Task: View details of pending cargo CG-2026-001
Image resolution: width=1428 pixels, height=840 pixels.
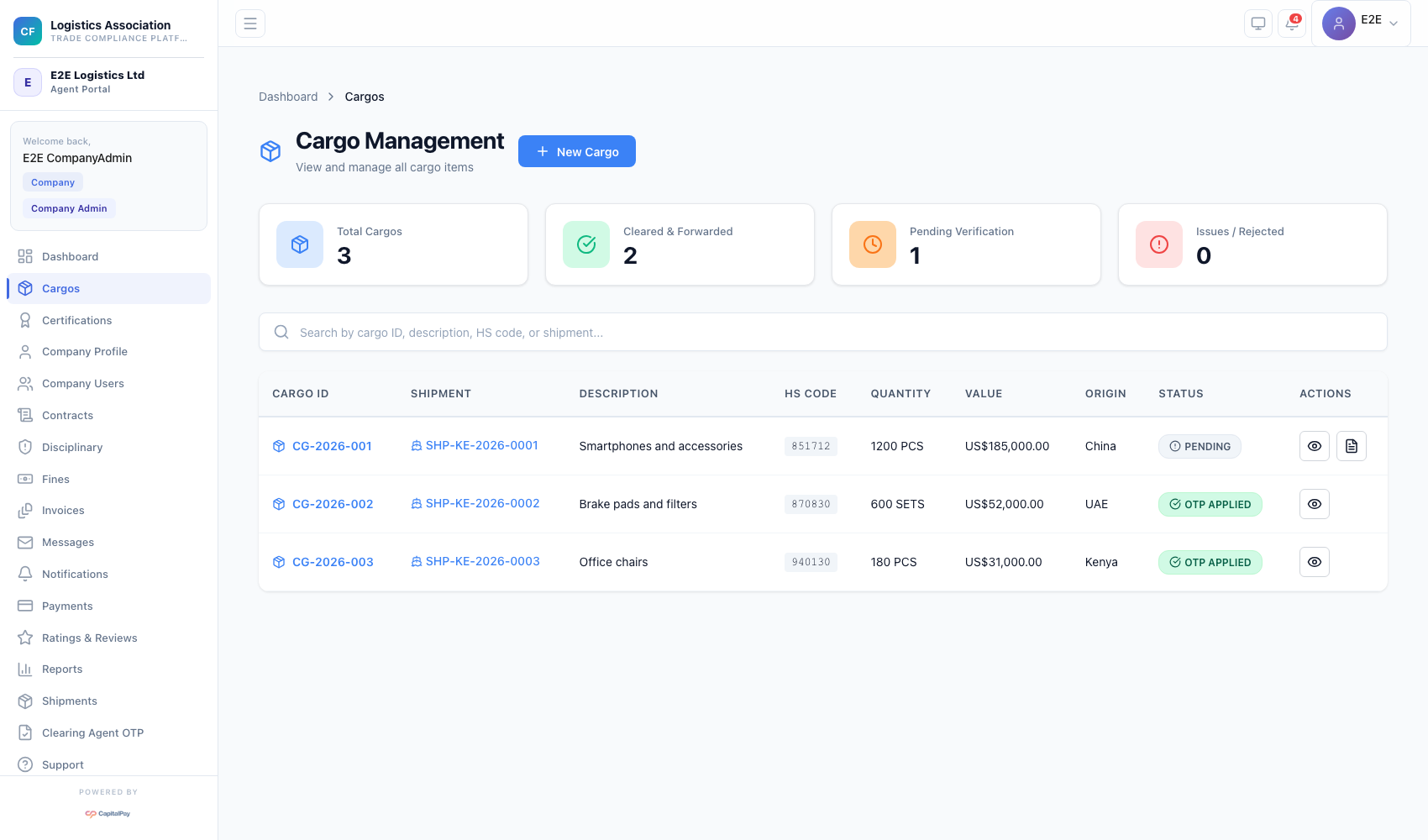Action: 1314,446
